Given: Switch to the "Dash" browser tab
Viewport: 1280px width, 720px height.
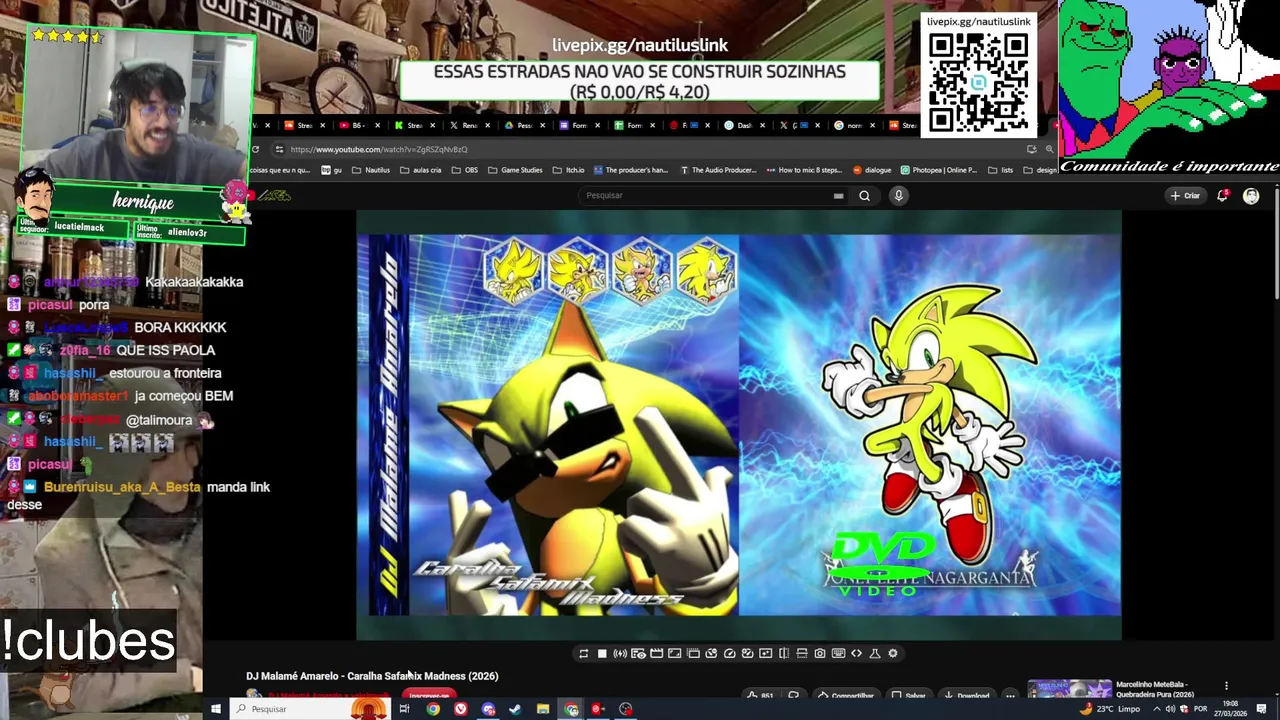Looking at the screenshot, I should [x=743, y=125].
